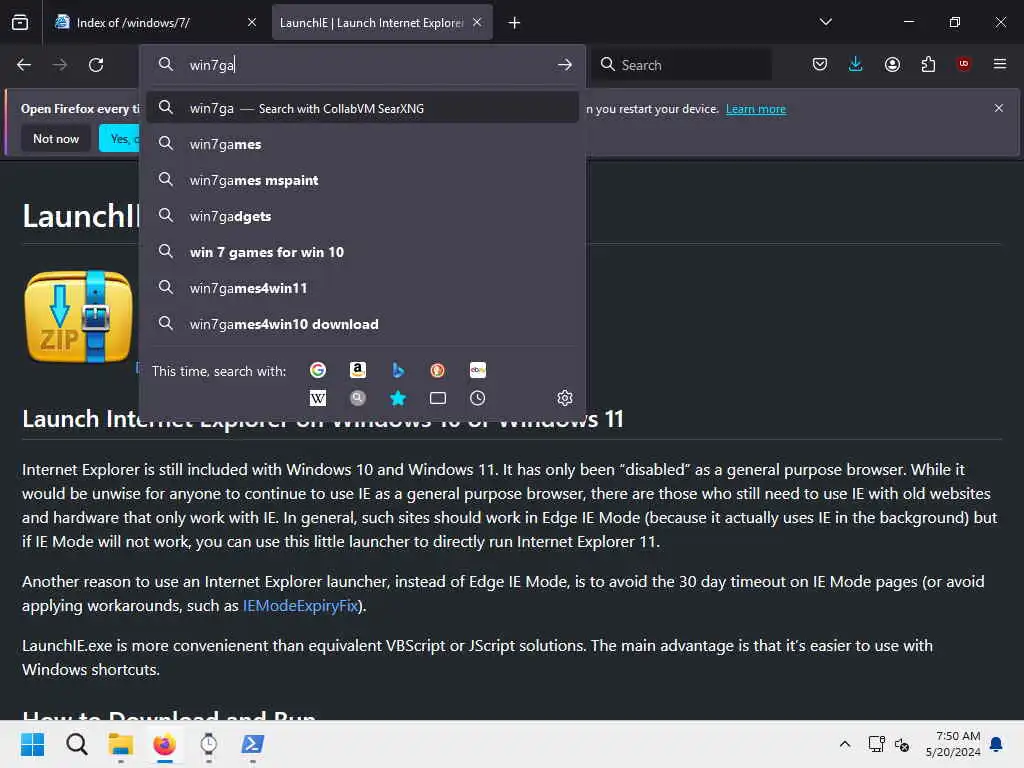Search open tabs via tab icon
1024x768 pixels.
point(438,398)
